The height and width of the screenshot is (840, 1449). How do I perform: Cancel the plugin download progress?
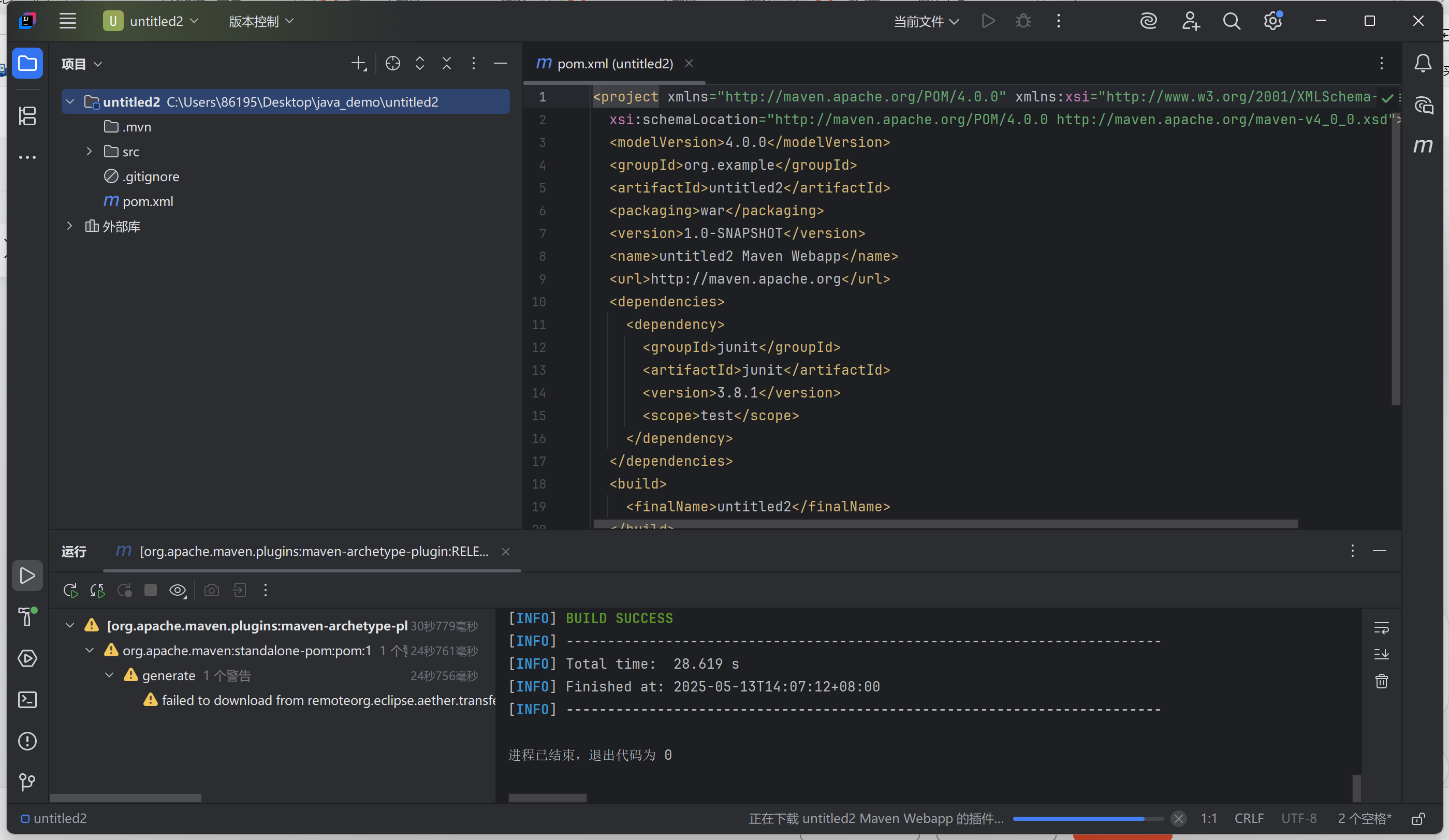[1178, 819]
